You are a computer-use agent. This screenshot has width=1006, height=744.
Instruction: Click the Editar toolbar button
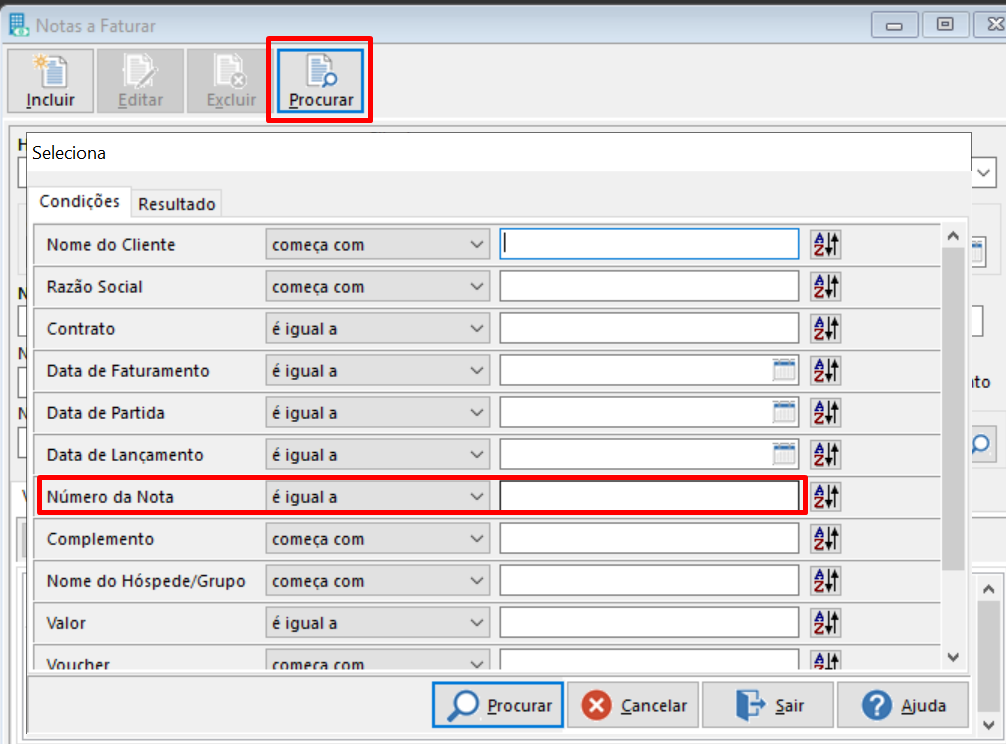click(x=141, y=81)
